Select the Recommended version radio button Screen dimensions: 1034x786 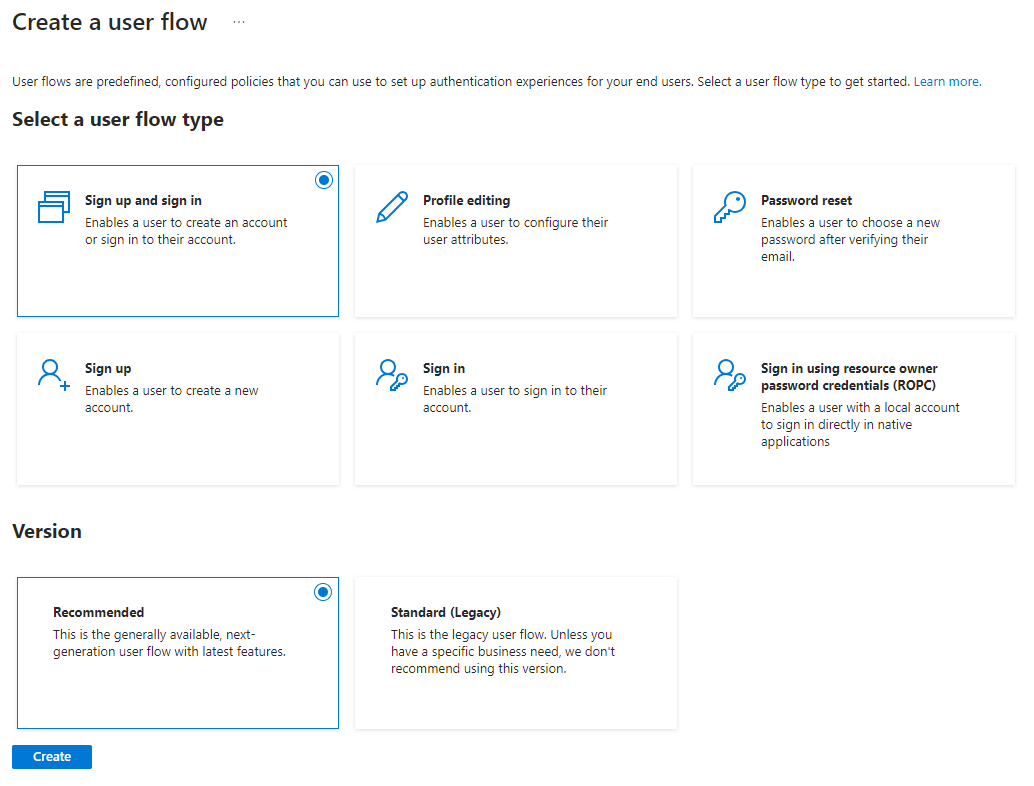tap(323, 592)
